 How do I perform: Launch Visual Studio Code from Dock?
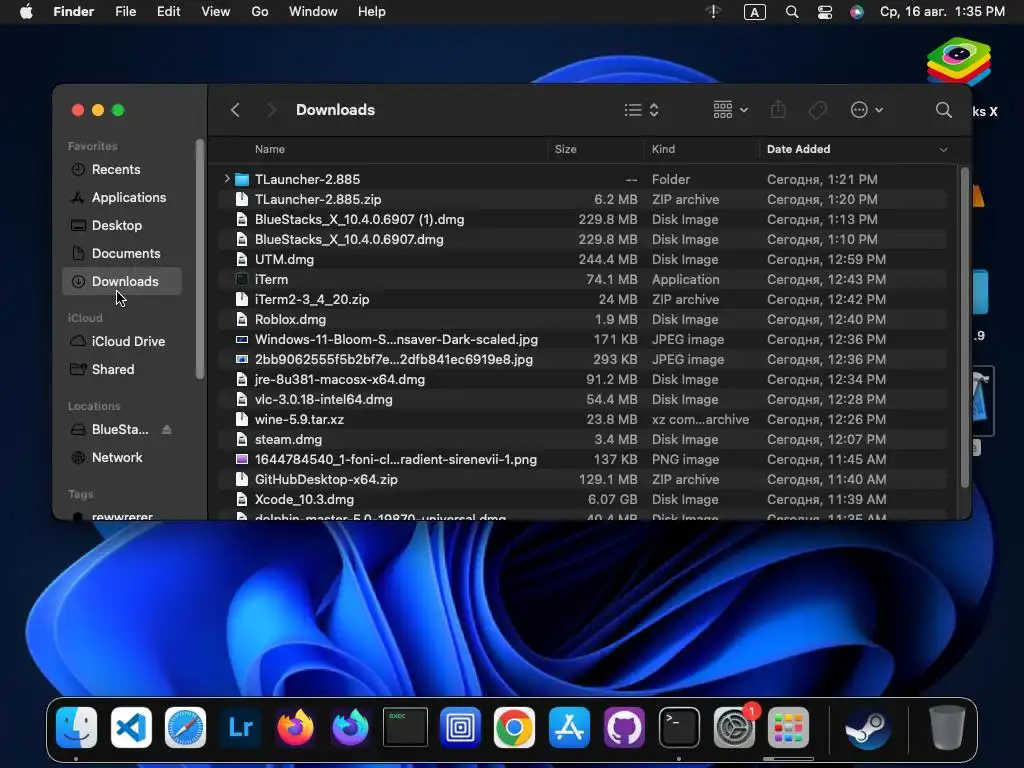131,727
